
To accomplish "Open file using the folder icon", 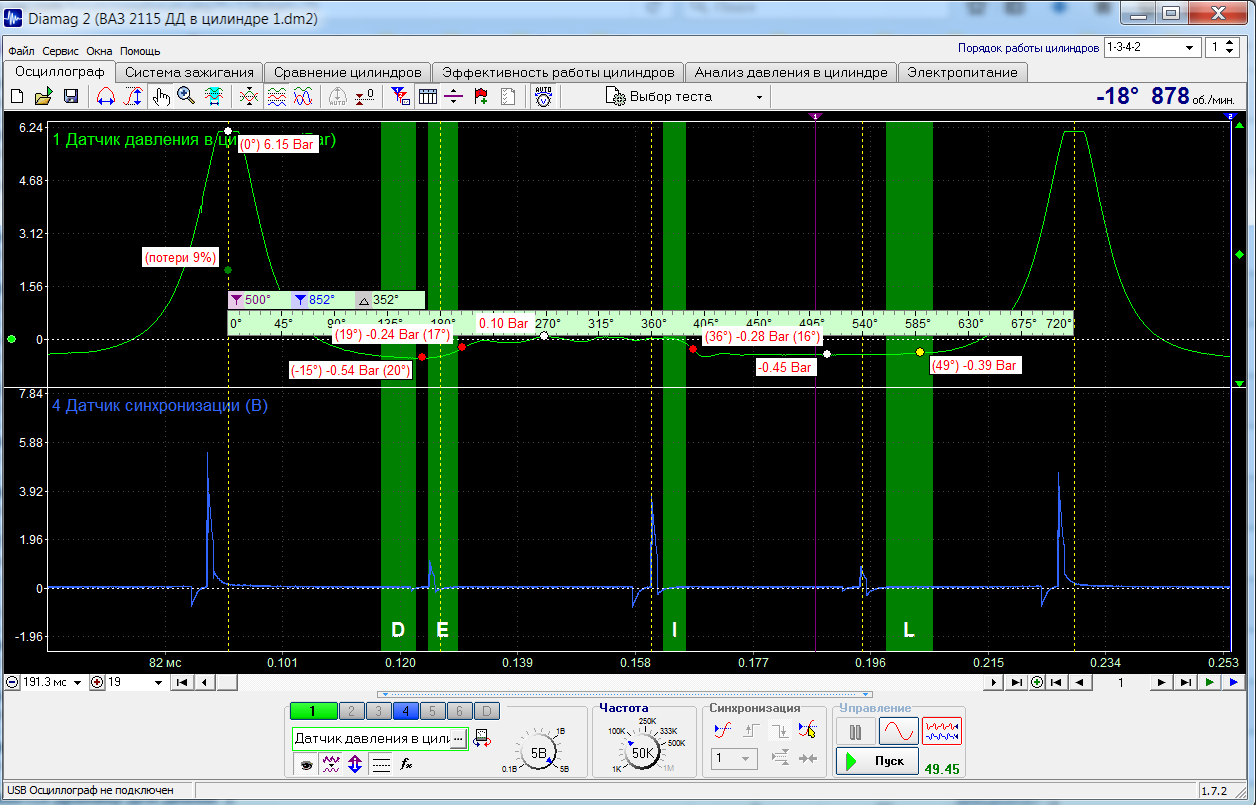I will (43, 96).
